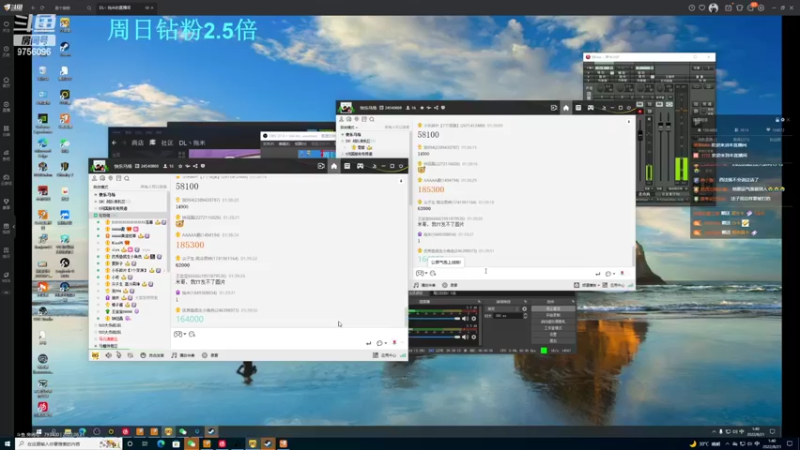Click the leftmost fader in the mixer window
Image resolution: width=800 pixels, height=450 pixels.
pos(641,135)
